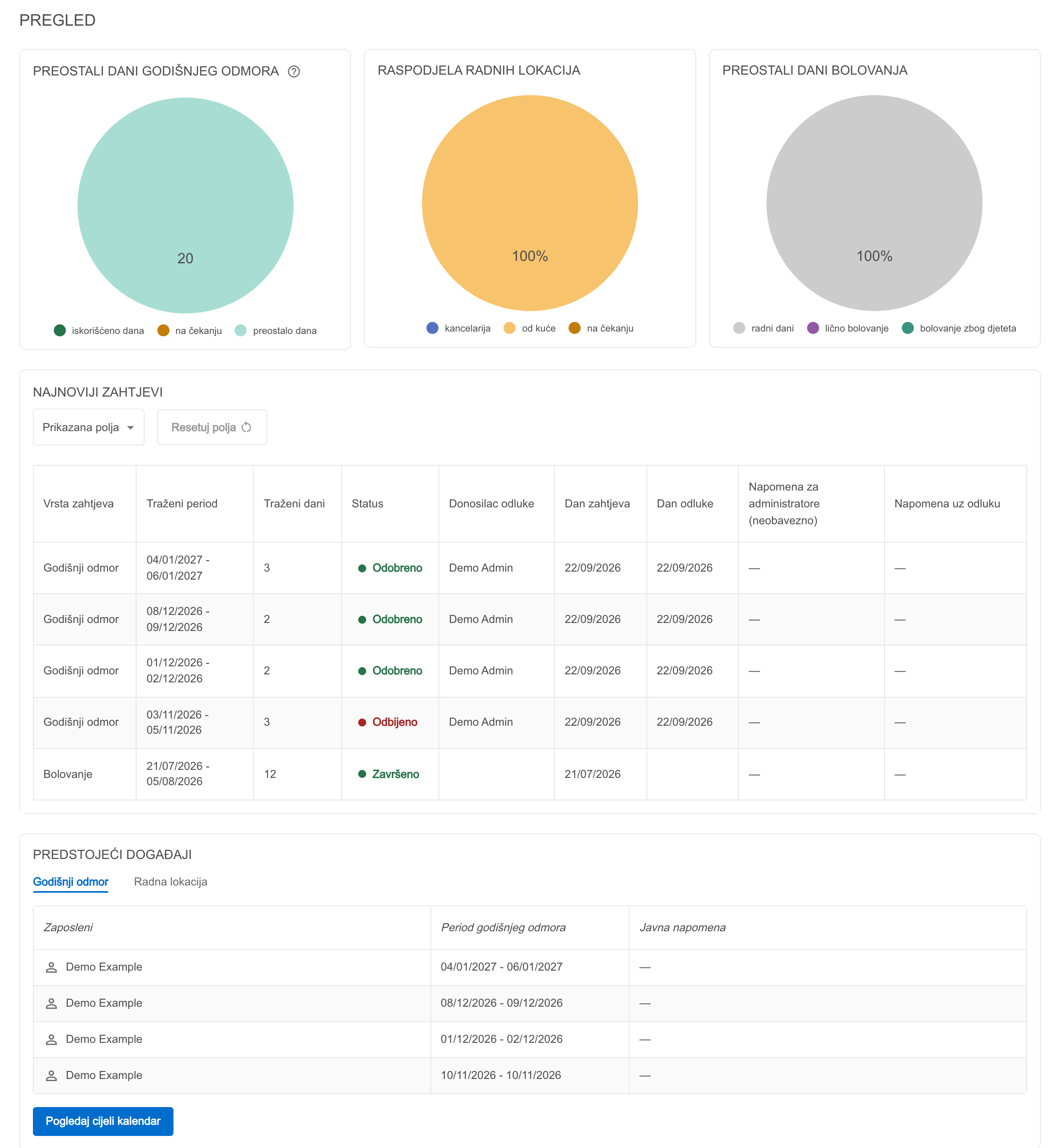Toggle the iskorišćeno dana legend item
Viewport: 1048px width, 1148px height.
[x=98, y=331]
